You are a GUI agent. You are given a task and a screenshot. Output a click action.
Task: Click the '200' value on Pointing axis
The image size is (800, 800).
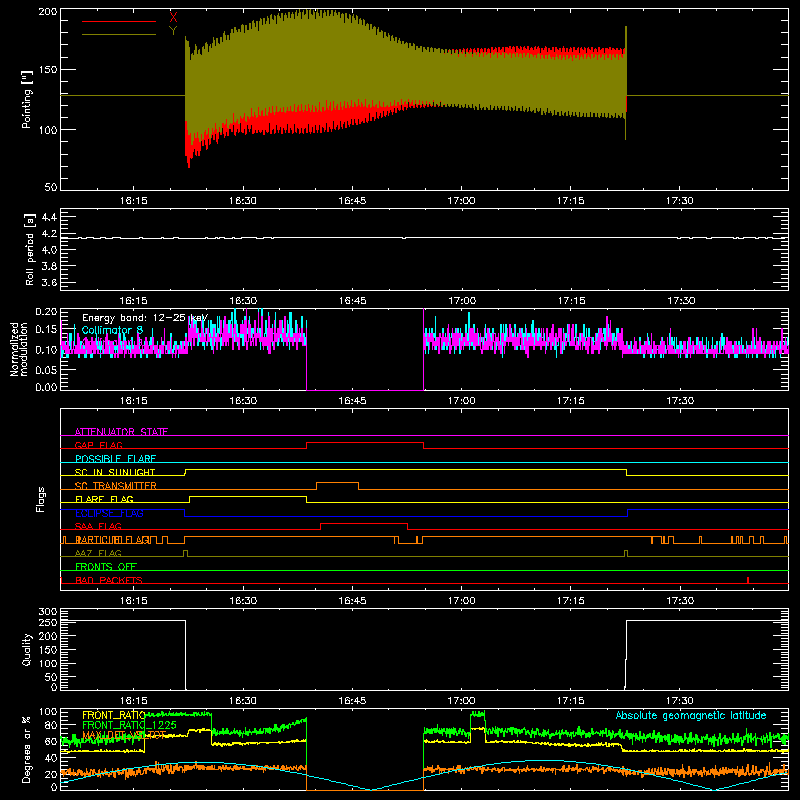(x=48, y=12)
